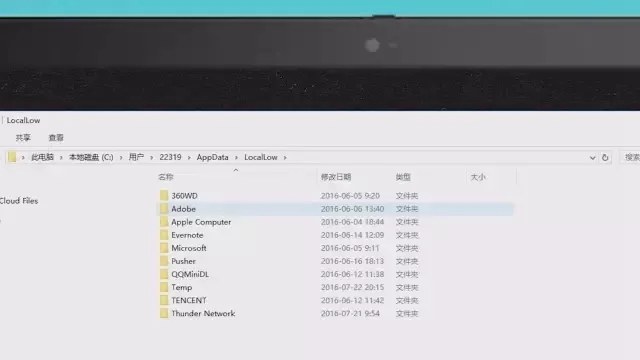Screen dimensions: 640x360
Task: Click 文件夹 type in the TENCENT row
Action: [407, 300]
